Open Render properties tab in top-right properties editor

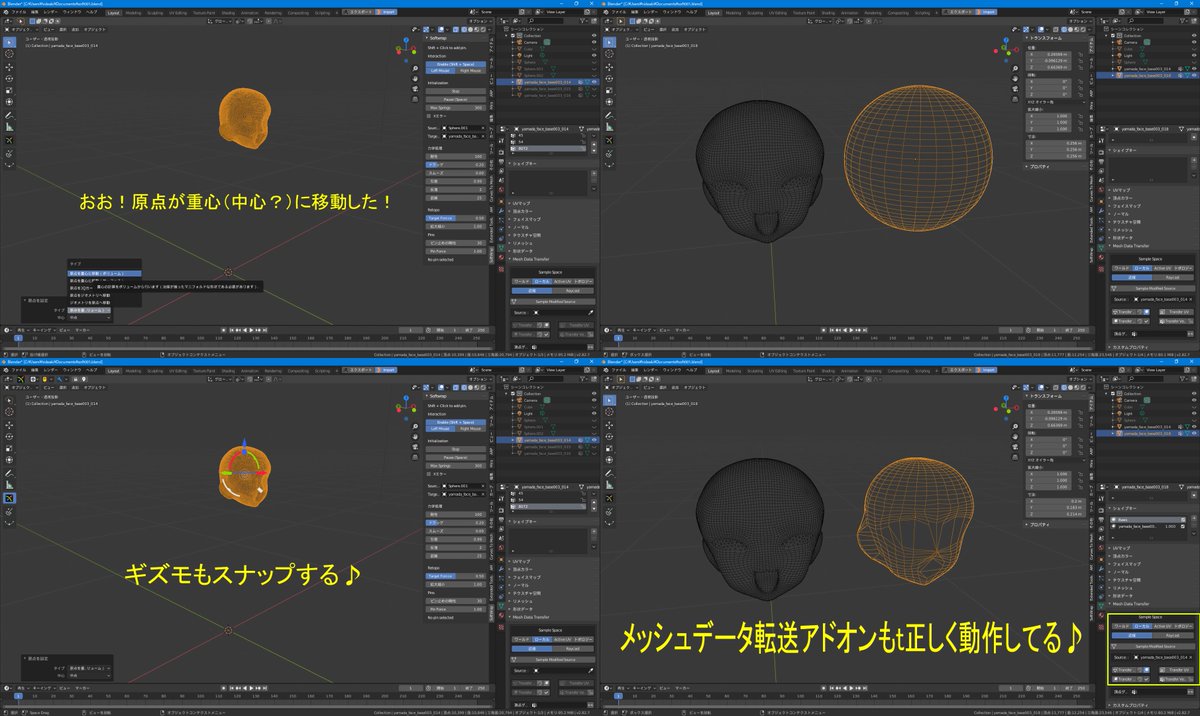(x=1101, y=152)
